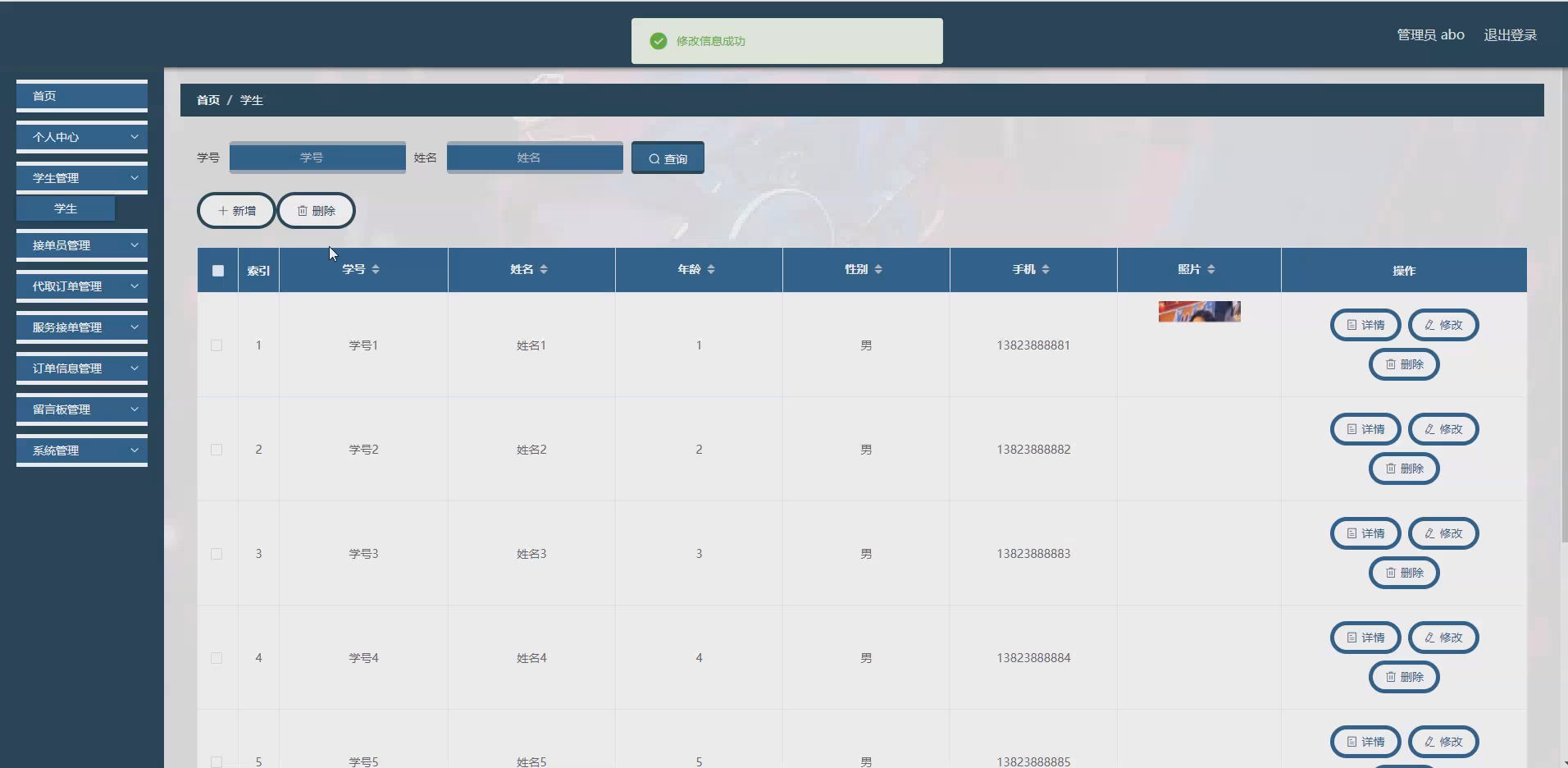Click the 退出登录 logout link

pos(1510,35)
